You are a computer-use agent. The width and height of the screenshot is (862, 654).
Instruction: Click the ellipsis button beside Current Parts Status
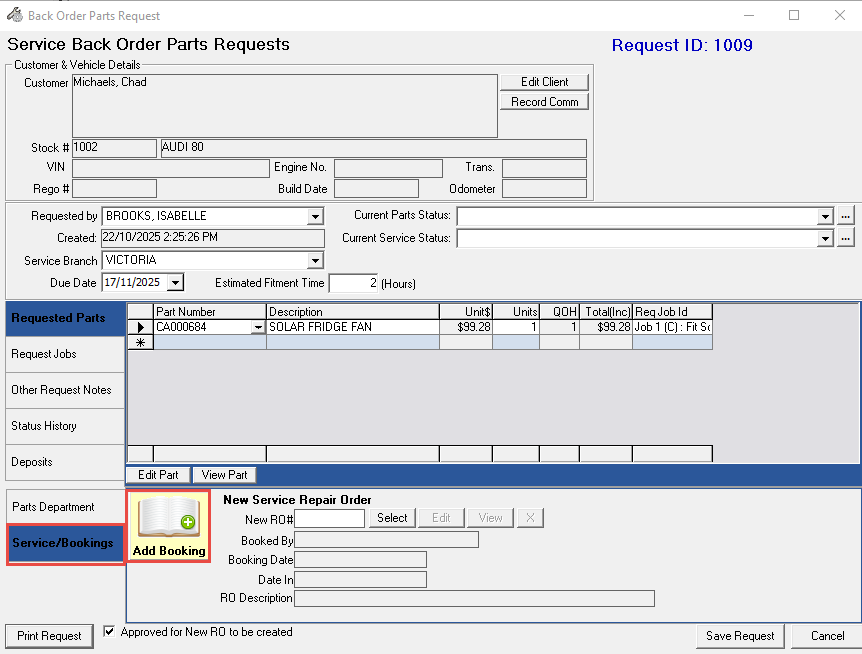point(845,216)
